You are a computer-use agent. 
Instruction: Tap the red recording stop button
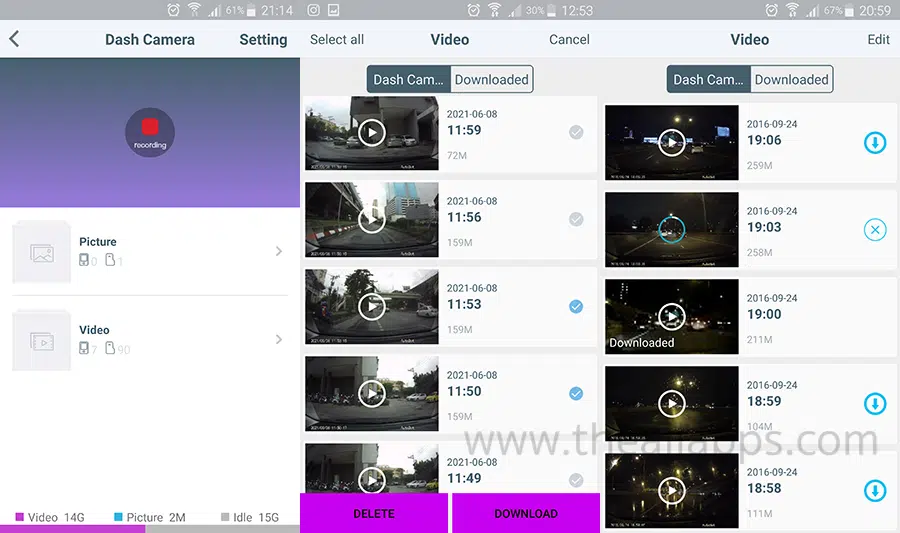click(x=150, y=128)
